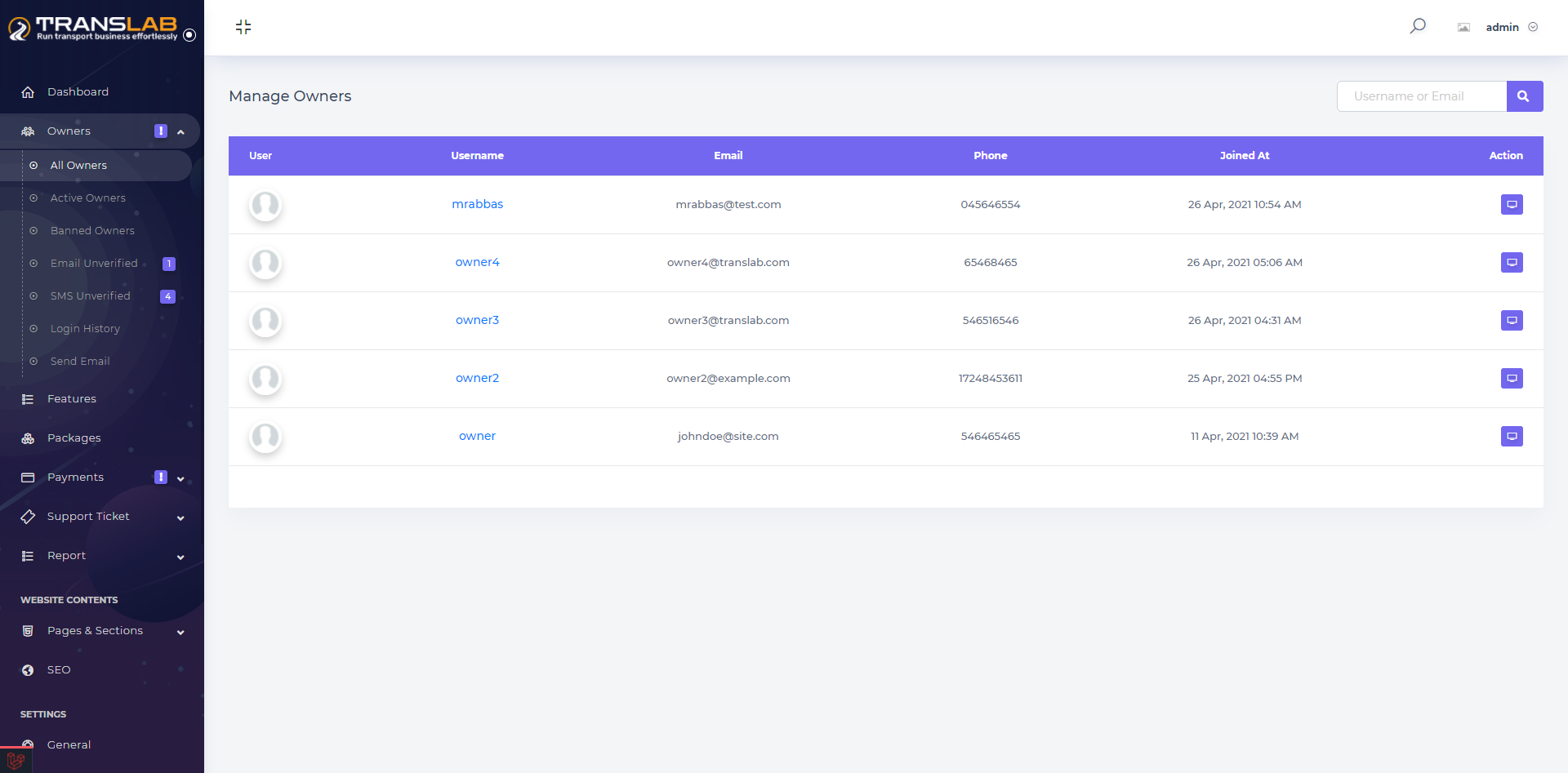This screenshot has width=1568, height=773.
Task: Click the Pages & Sections icon
Action: click(28, 631)
